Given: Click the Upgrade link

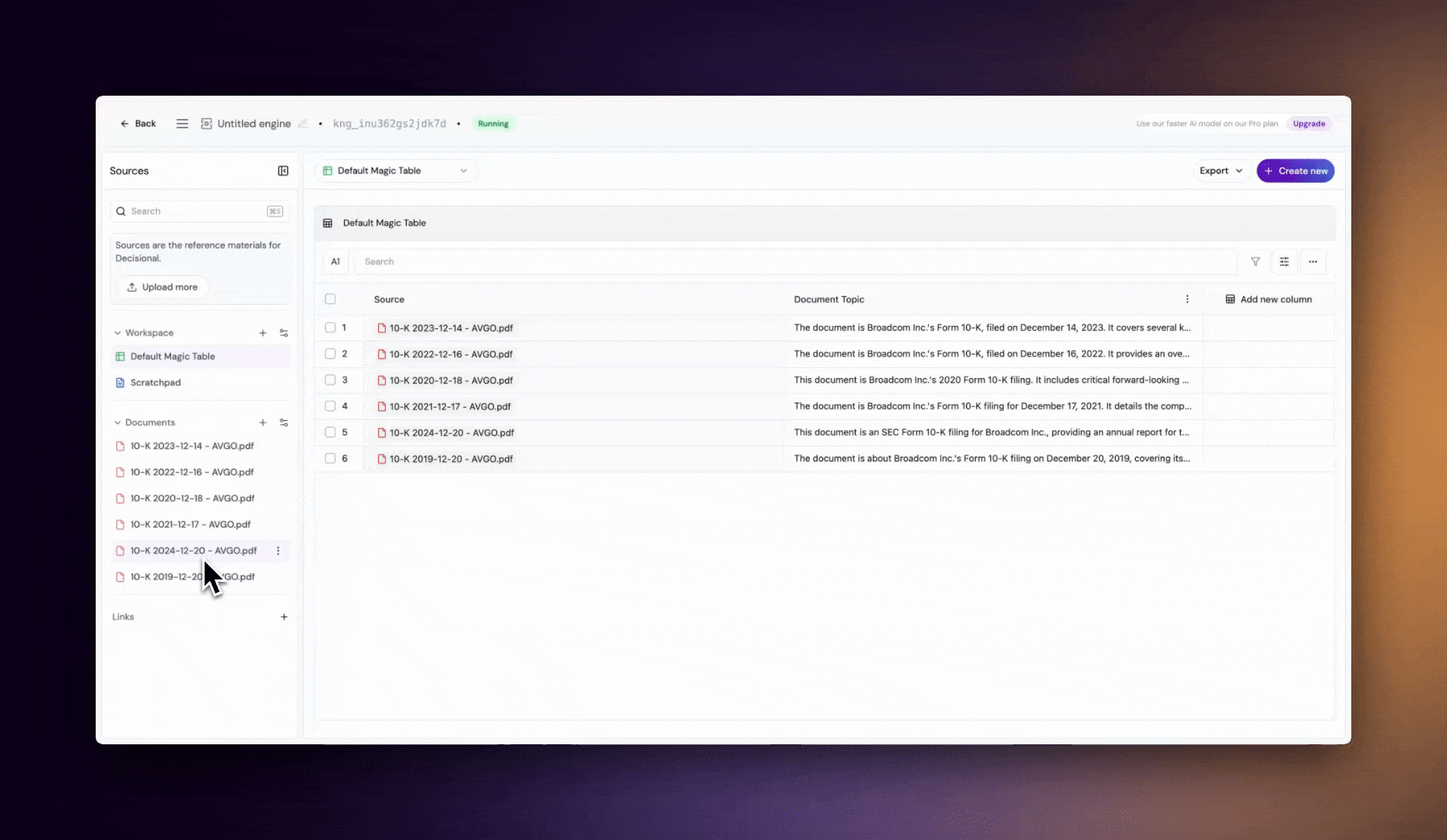Looking at the screenshot, I should 1309,124.
